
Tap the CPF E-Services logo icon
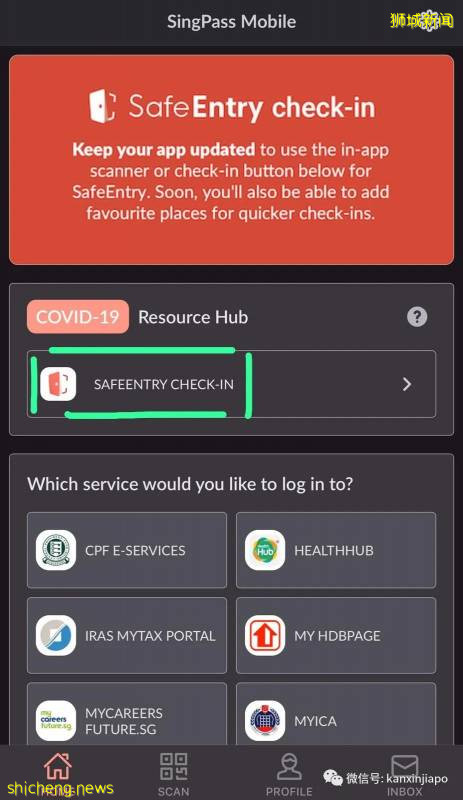tap(56, 551)
